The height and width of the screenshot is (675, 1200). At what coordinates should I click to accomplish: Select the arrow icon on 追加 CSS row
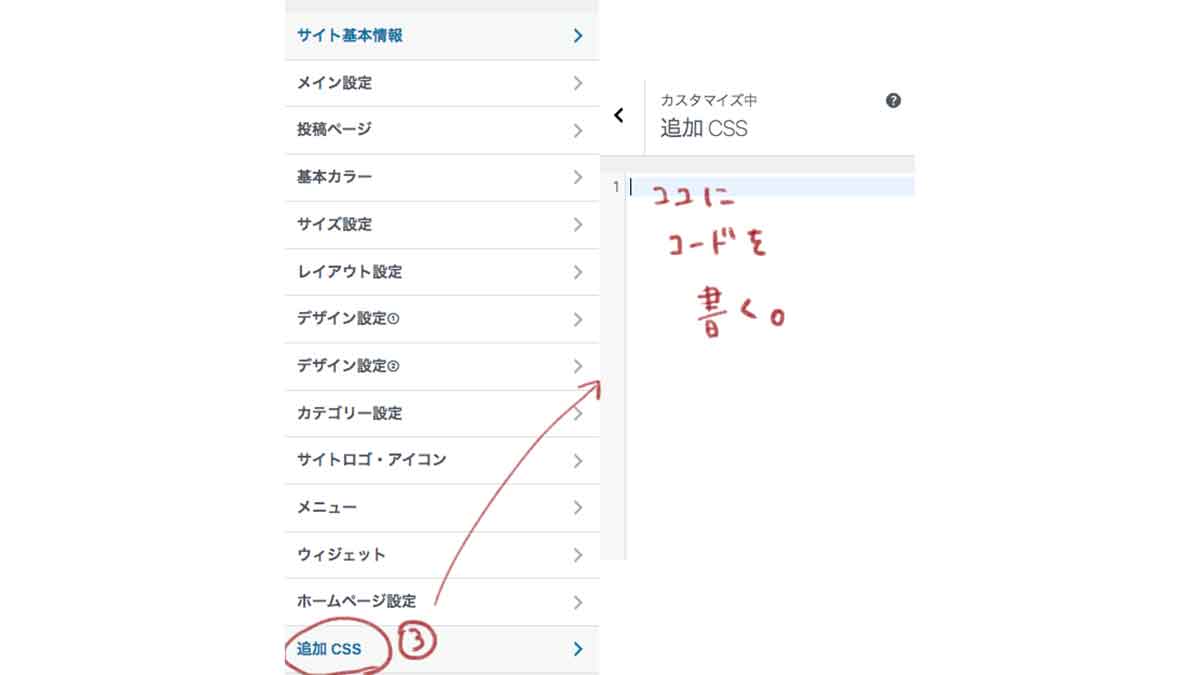click(x=577, y=648)
